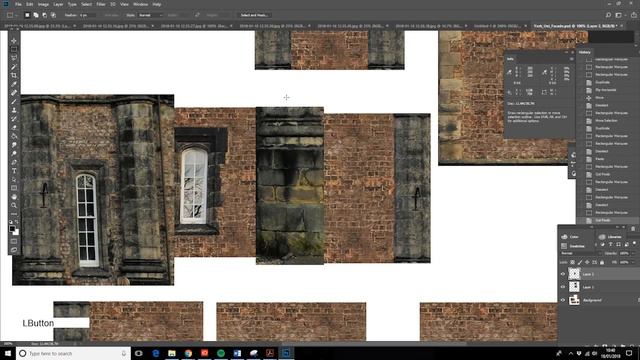Image resolution: width=640 pixels, height=360 pixels.
Task: Select the Eyedropper tool
Action: coord(14,84)
